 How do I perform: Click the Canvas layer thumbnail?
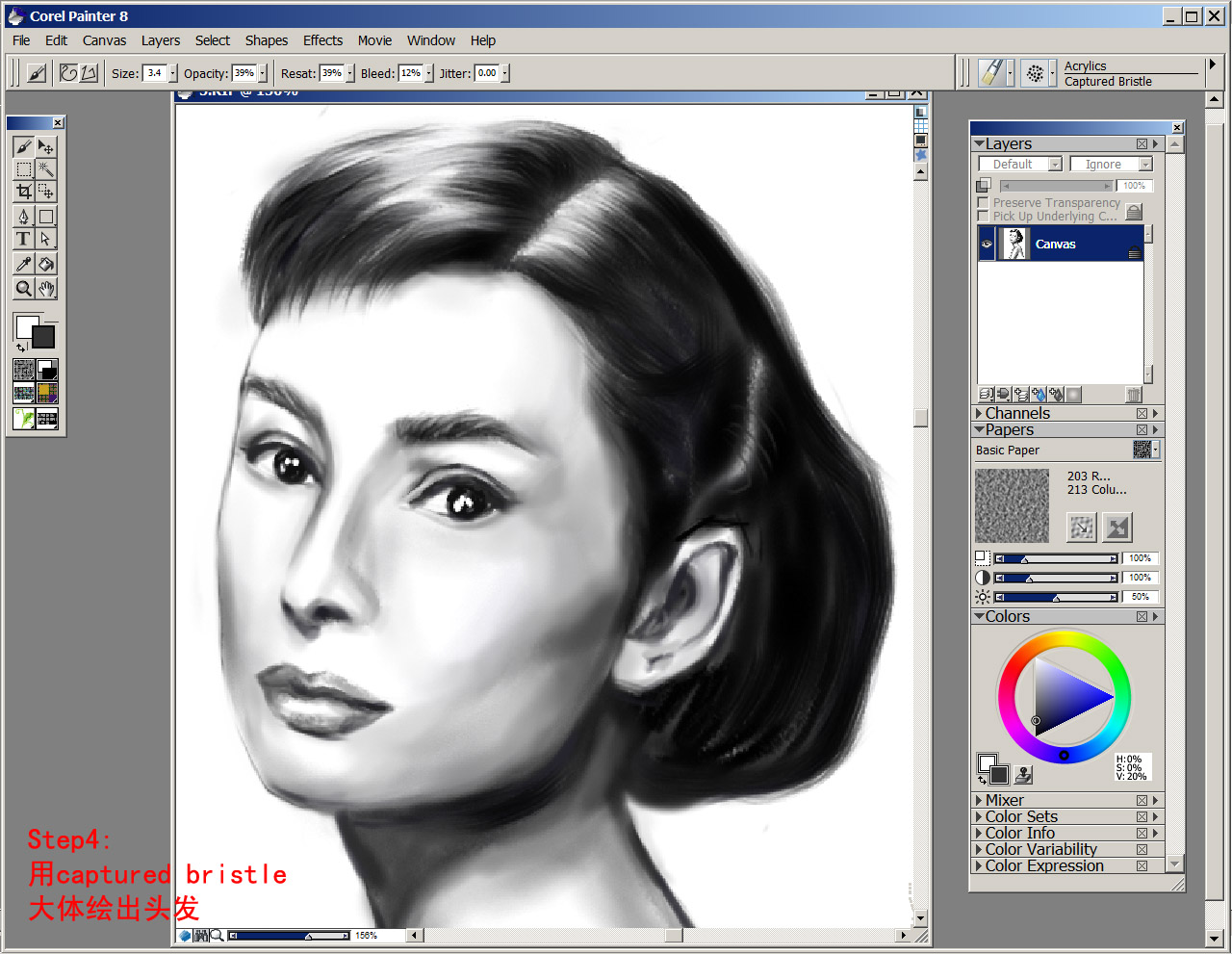coord(1014,244)
